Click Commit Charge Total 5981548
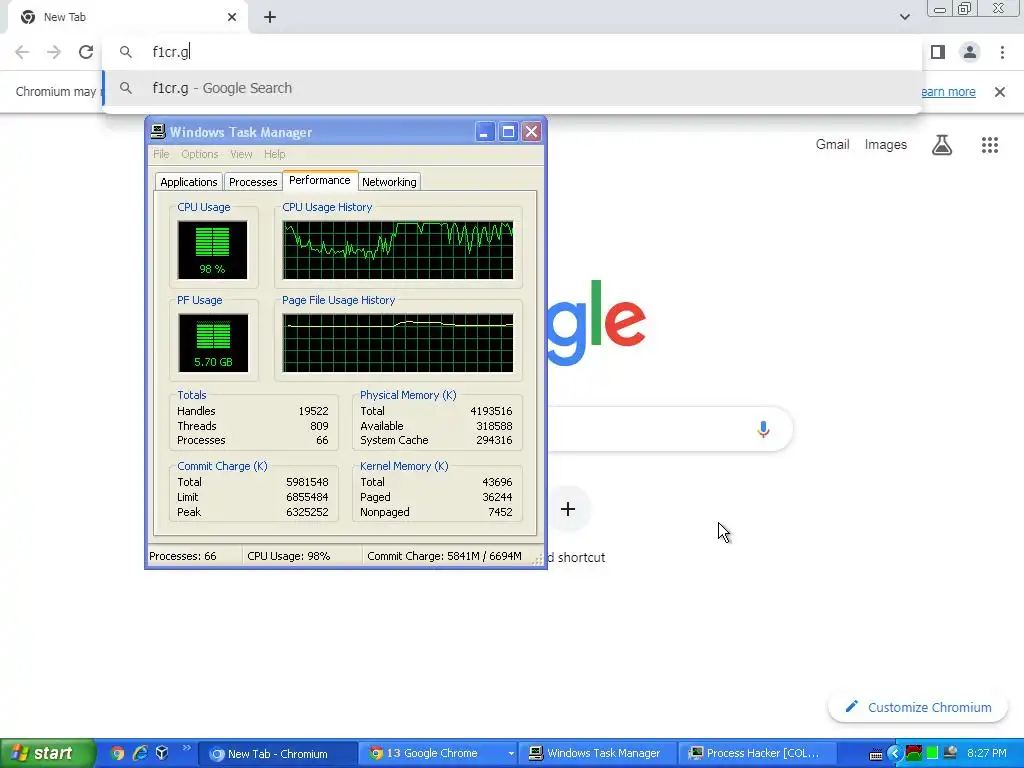This screenshot has height=768, width=1024. (307, 482)
